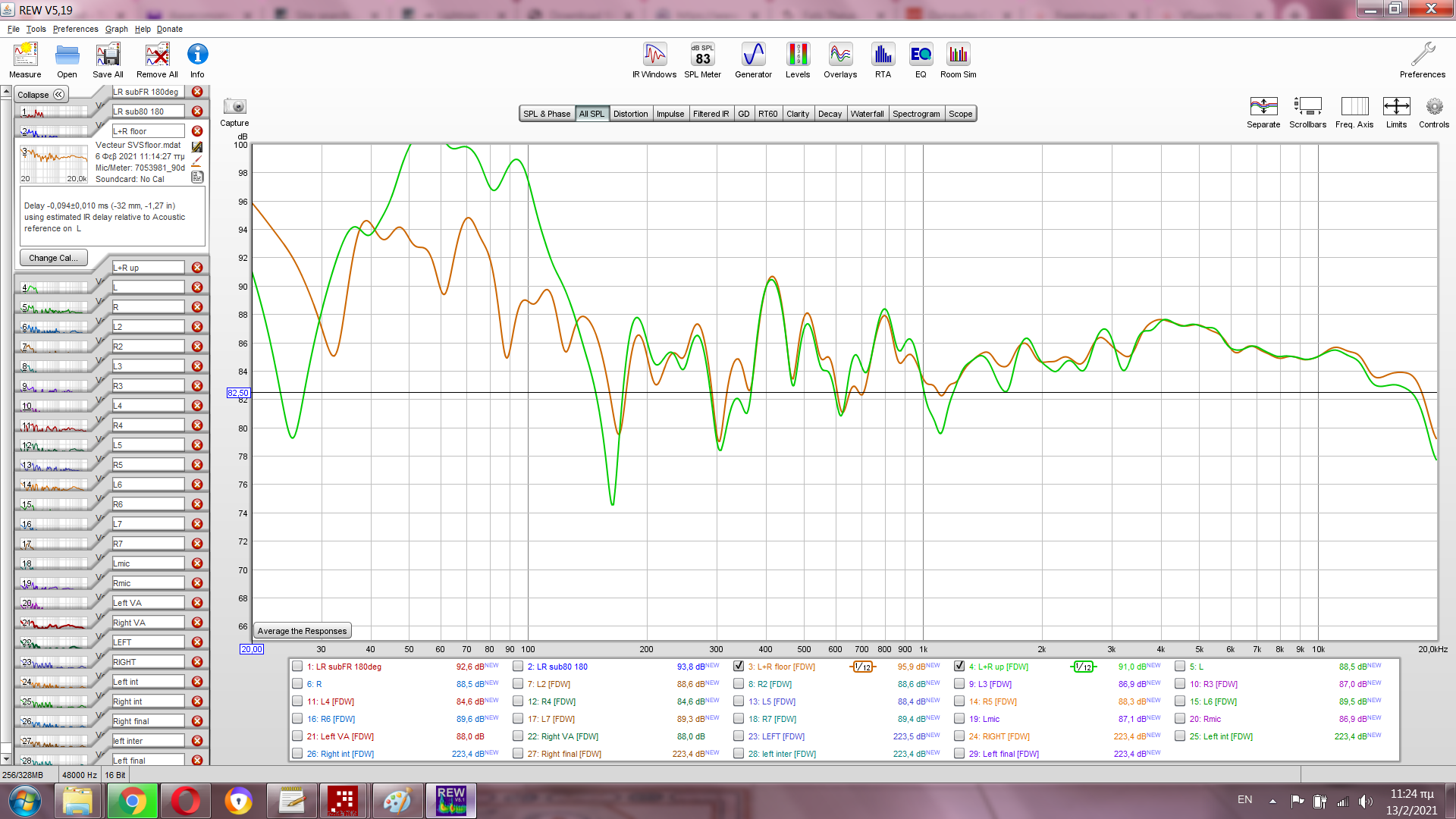Switch to the Waterfall tab
The width and height of the screenshot is (1456, 819).
tap(867, 114)
